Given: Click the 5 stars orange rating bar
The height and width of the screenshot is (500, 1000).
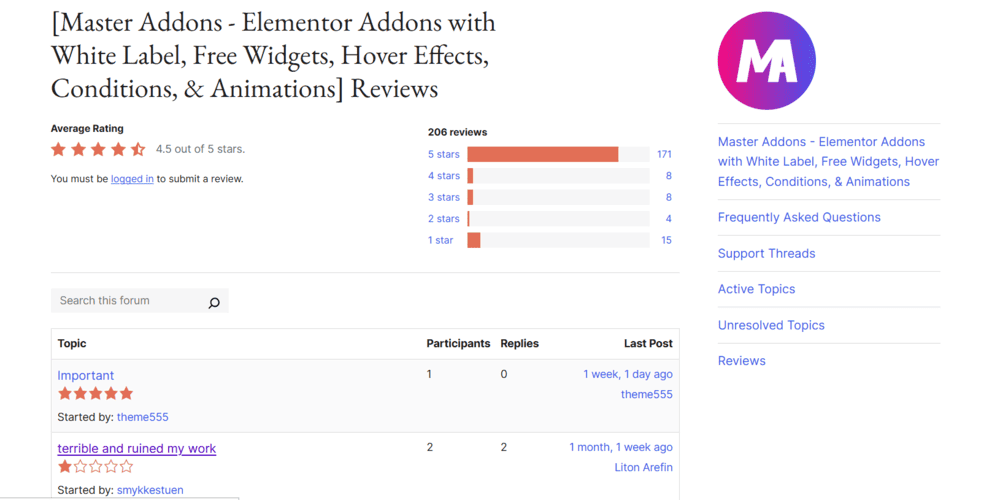Looking at the screenshot, I should pyautogui.click(x=542, y=154).
